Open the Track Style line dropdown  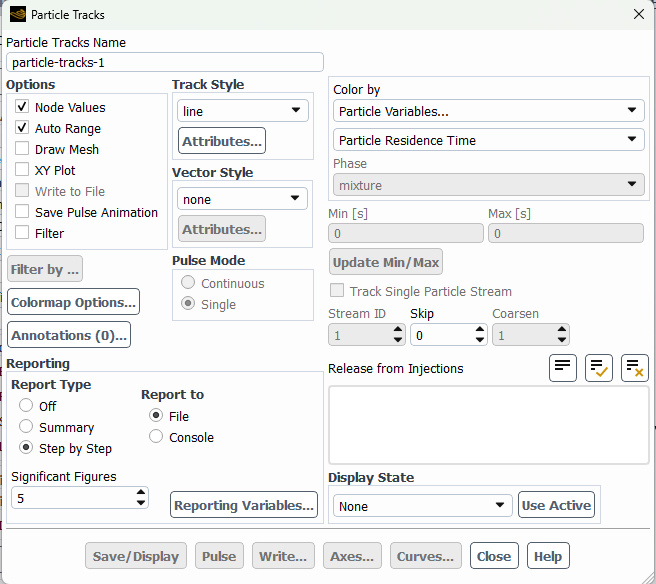[x=243, y=111]
